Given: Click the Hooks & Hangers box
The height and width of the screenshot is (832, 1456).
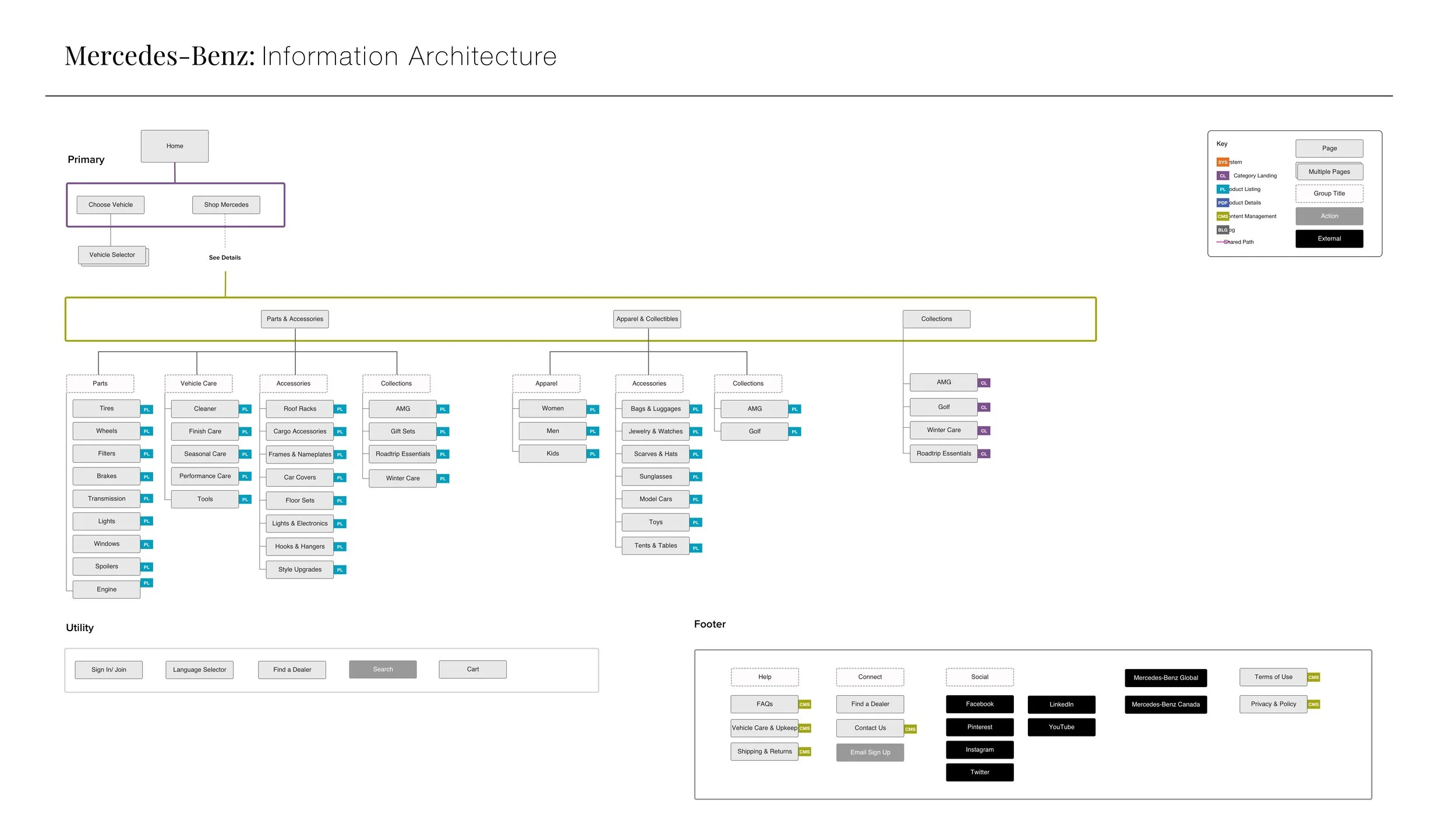Looking at the screenshot, I should point(300,546).
